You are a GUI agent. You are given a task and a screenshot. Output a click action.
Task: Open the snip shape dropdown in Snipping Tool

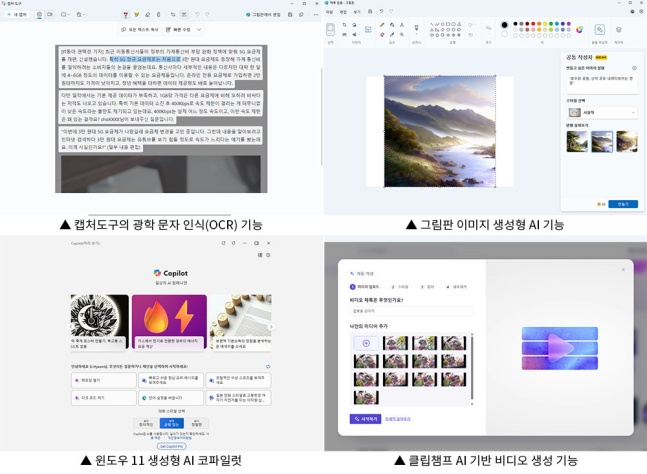coord(65,14)
